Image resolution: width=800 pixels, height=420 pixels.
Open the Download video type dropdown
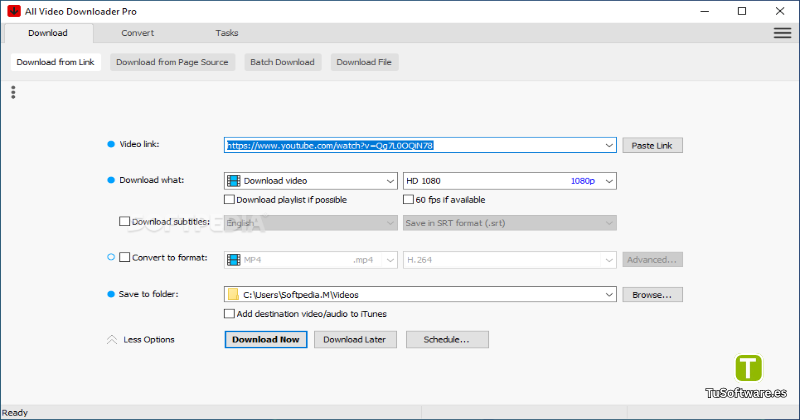[x=390, y=181]
